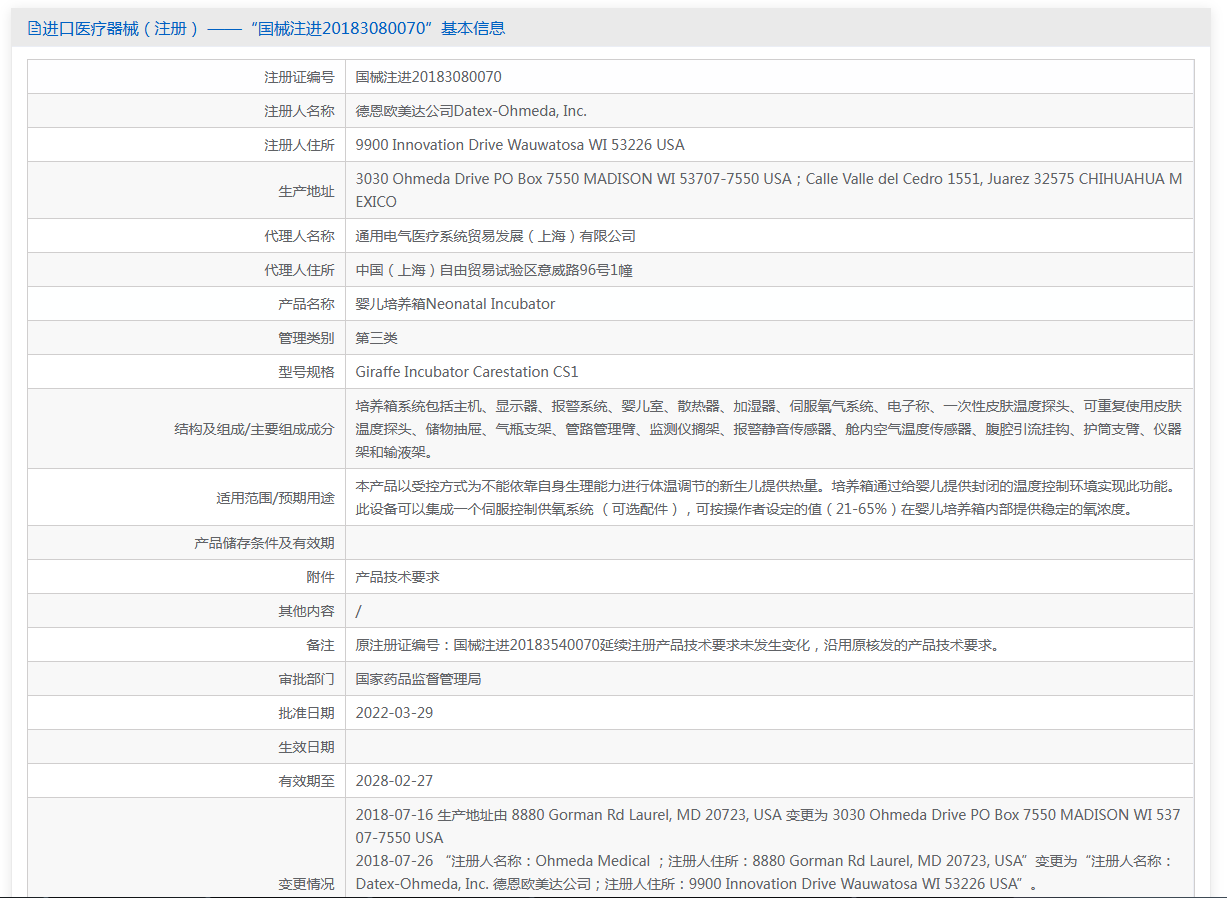Select agent address 中国（上海）自由贸易试验区意威路96号1幢
Viewport: 1227px width, 898px height.
click(x=494, y=270)
